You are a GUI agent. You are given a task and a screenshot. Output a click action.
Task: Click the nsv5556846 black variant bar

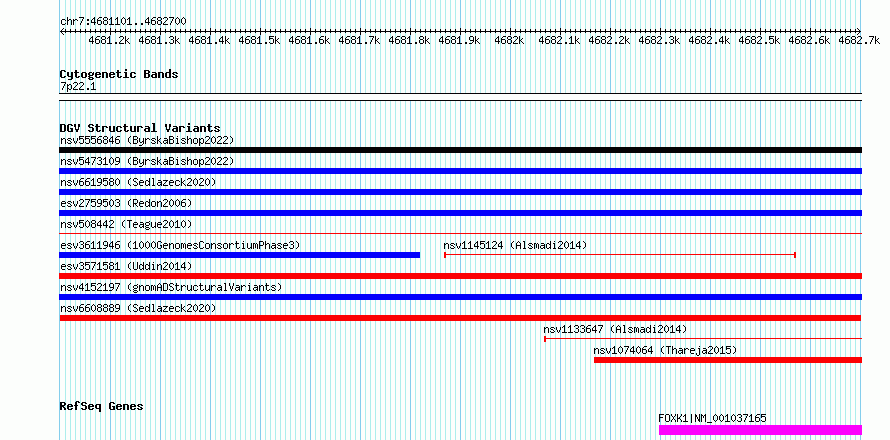tap(460, 150)
